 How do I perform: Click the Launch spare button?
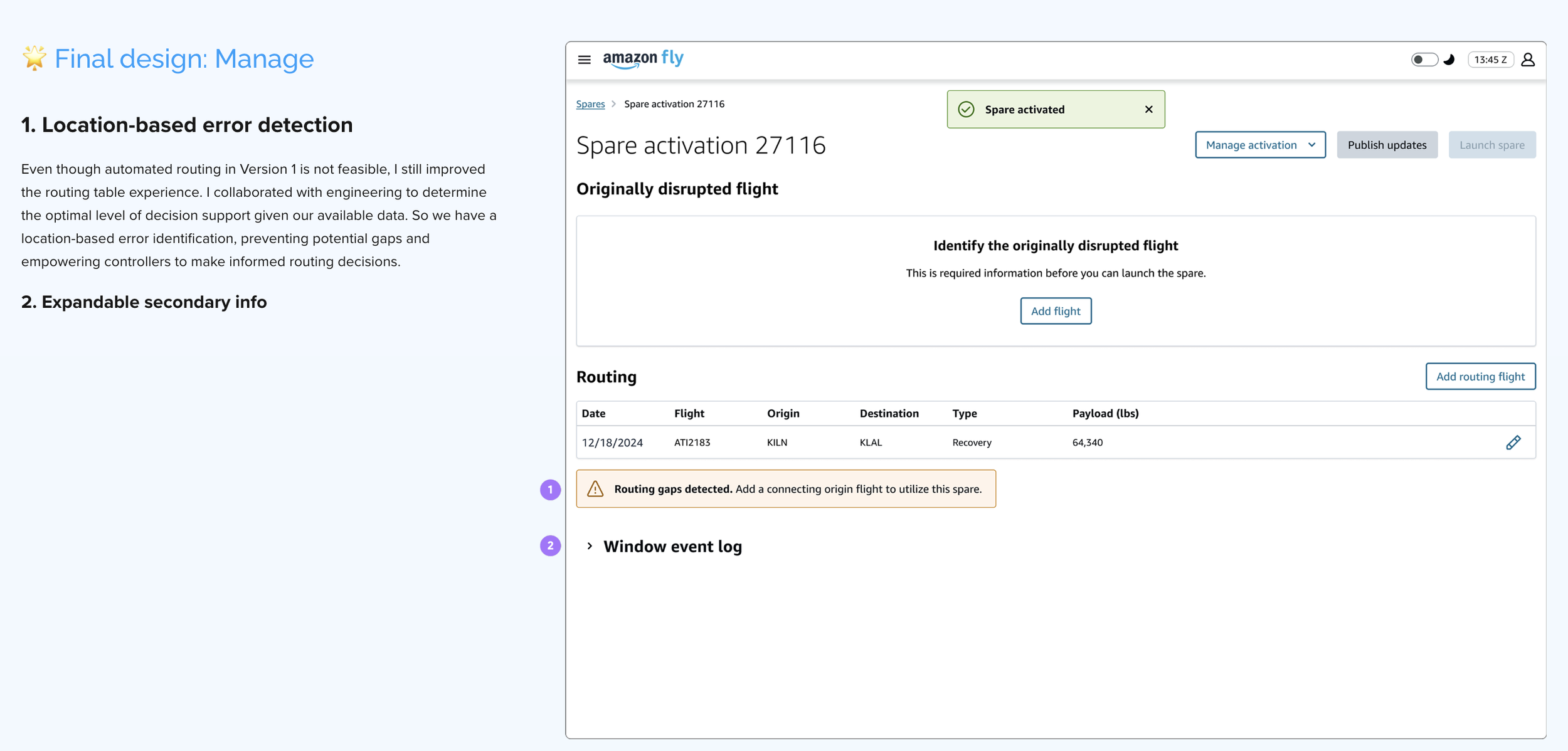point(1491,145)
